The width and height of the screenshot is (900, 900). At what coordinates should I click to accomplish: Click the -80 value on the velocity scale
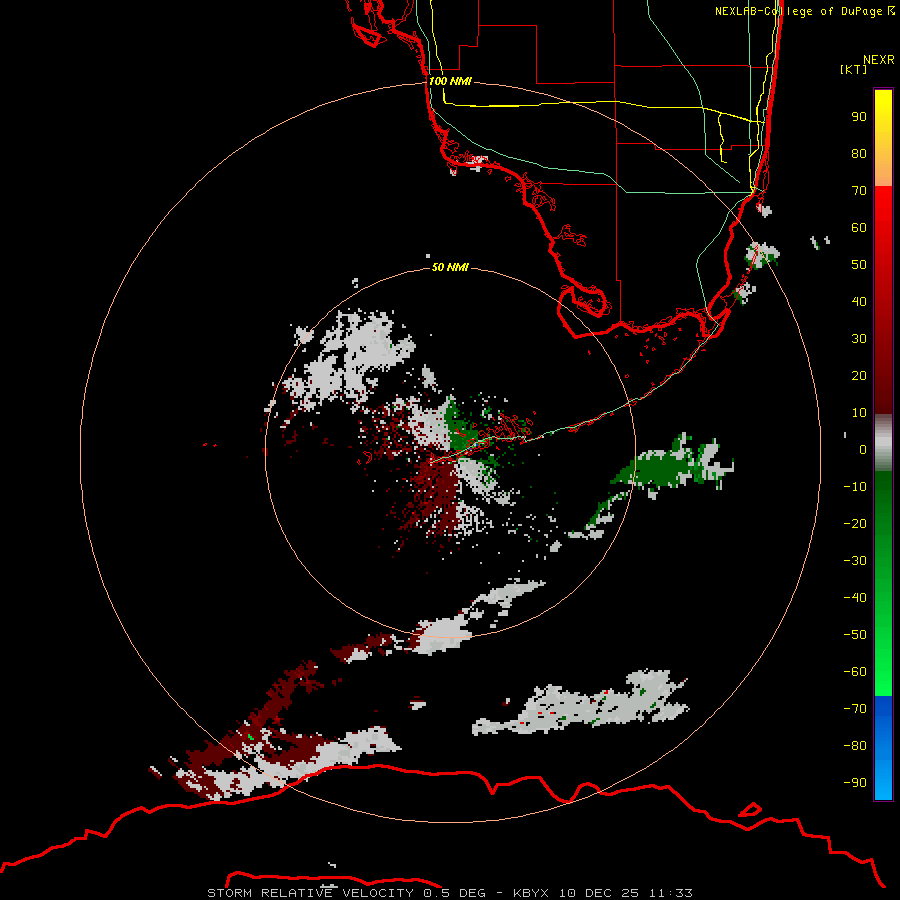tap(855, 746)
